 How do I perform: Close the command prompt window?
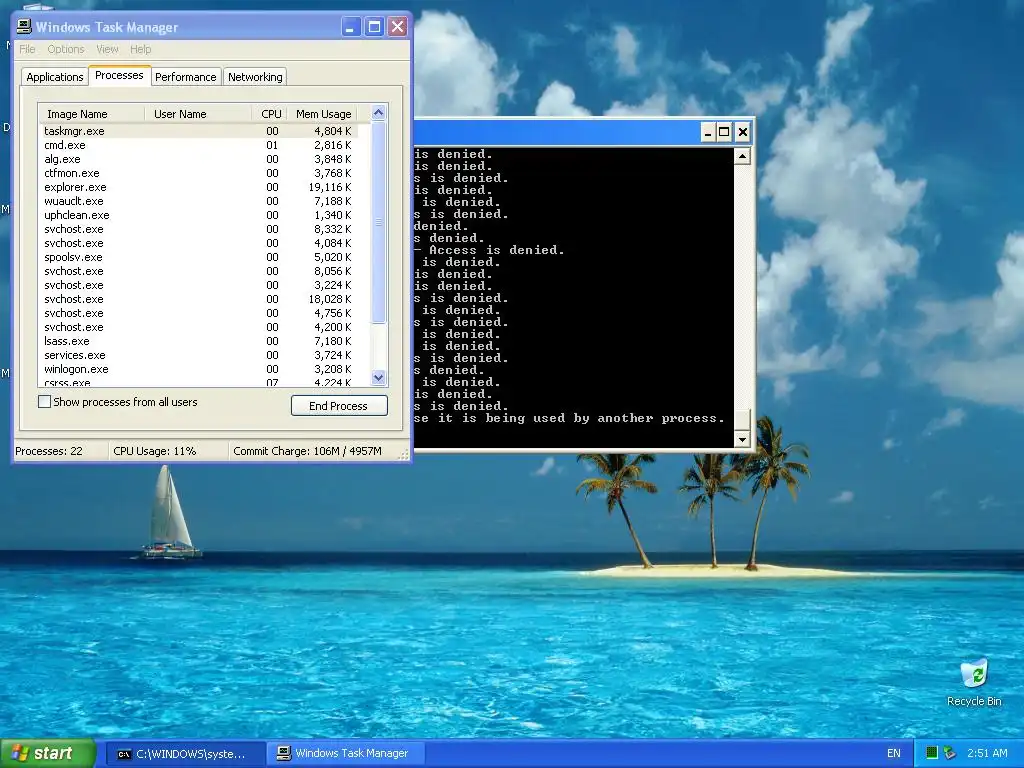point(743,133)
